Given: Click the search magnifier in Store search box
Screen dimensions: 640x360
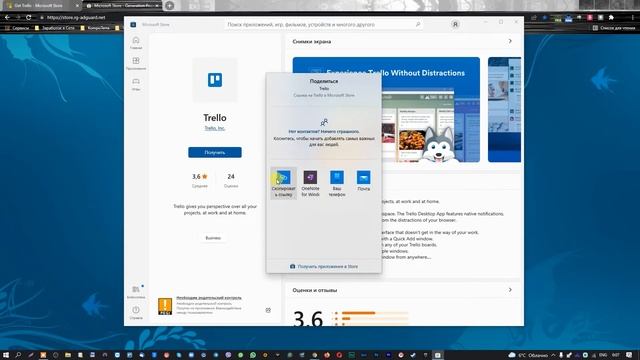Looking at the screenshot, I should click(x=418, y=24).
